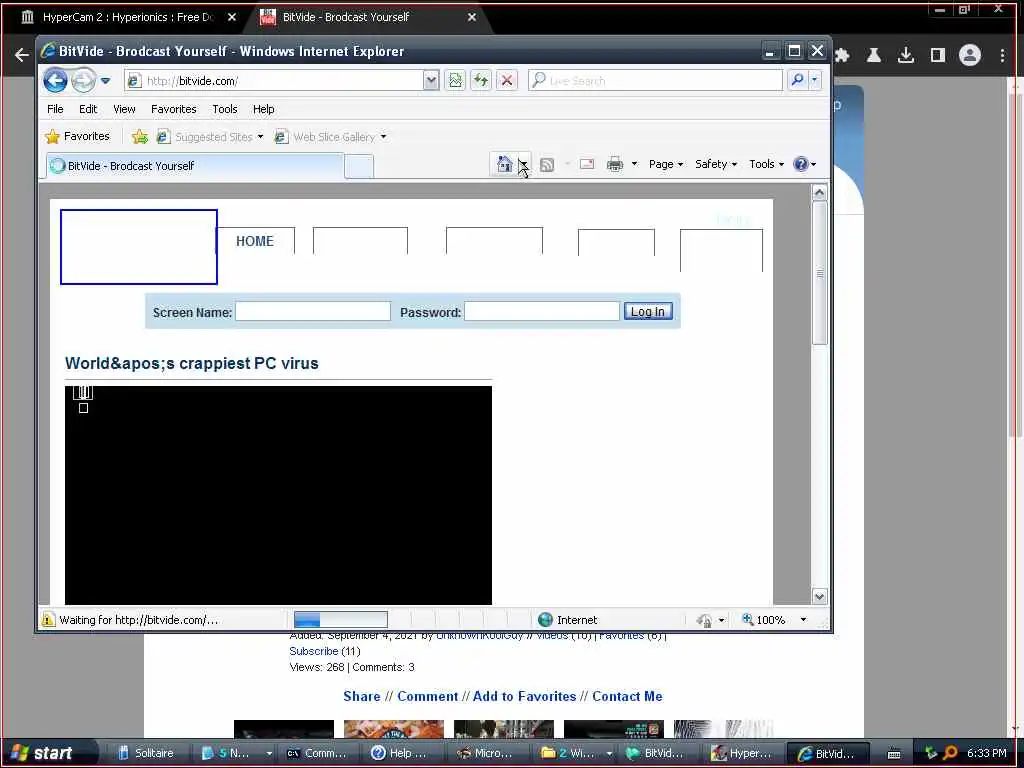Click the Screen Name input field
This screenshot has width=1024, height=768.
pos(313,312)
